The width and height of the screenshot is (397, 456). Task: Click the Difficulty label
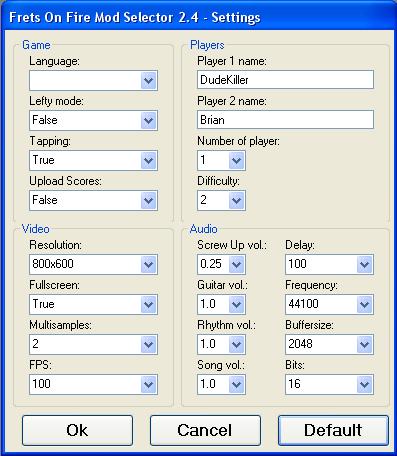pos(218,181)
